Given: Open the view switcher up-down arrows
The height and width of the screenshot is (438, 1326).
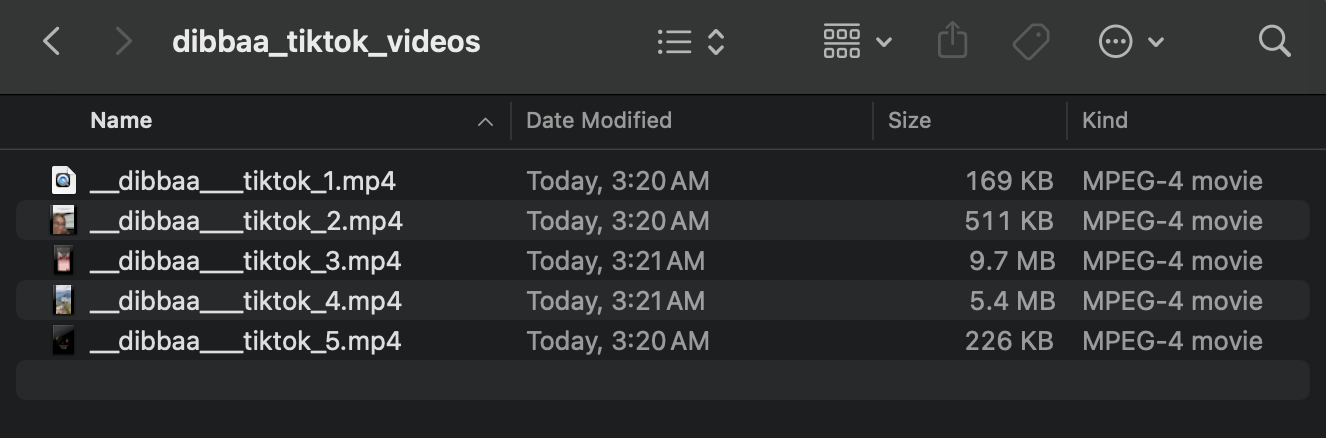Looking at the screenshot, I should click(716, 42).
